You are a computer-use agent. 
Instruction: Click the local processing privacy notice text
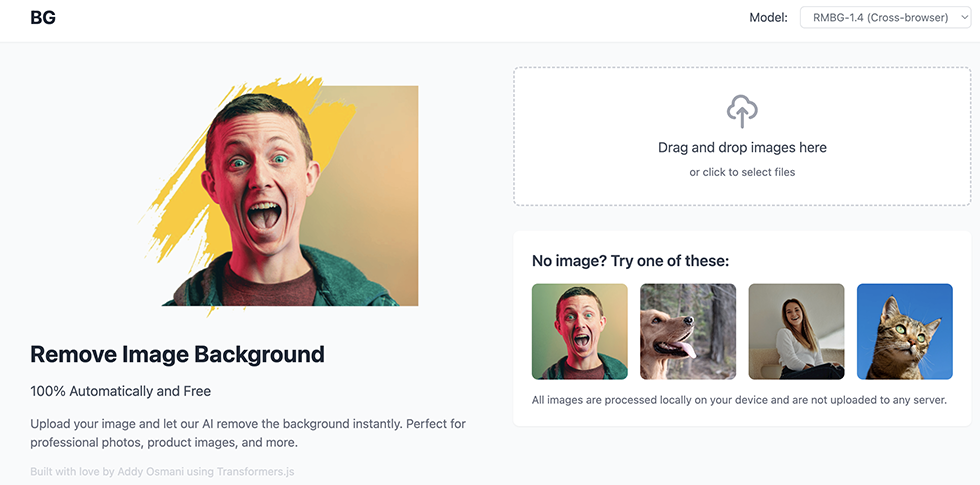pyautogui.click(x=739, y=400)
